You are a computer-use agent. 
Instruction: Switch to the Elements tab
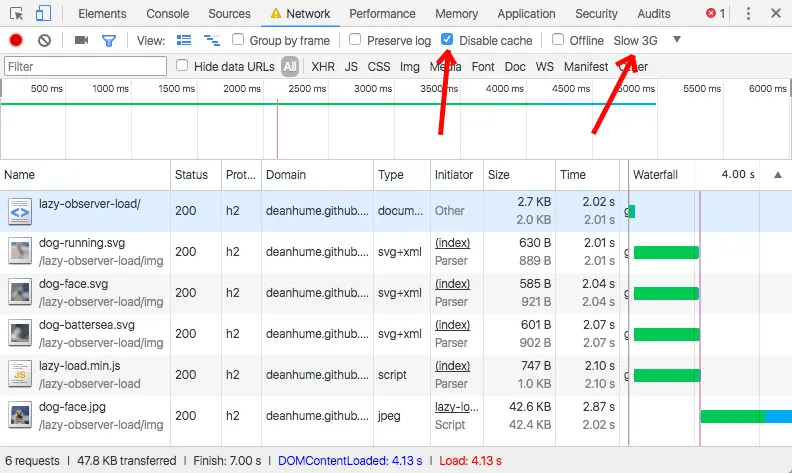102,14
